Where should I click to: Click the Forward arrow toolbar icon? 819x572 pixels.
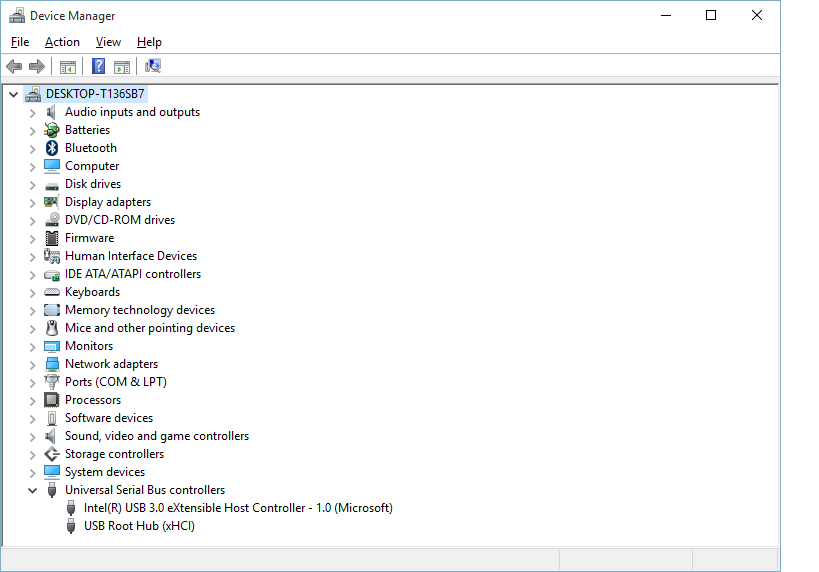(x=37, y=66)
